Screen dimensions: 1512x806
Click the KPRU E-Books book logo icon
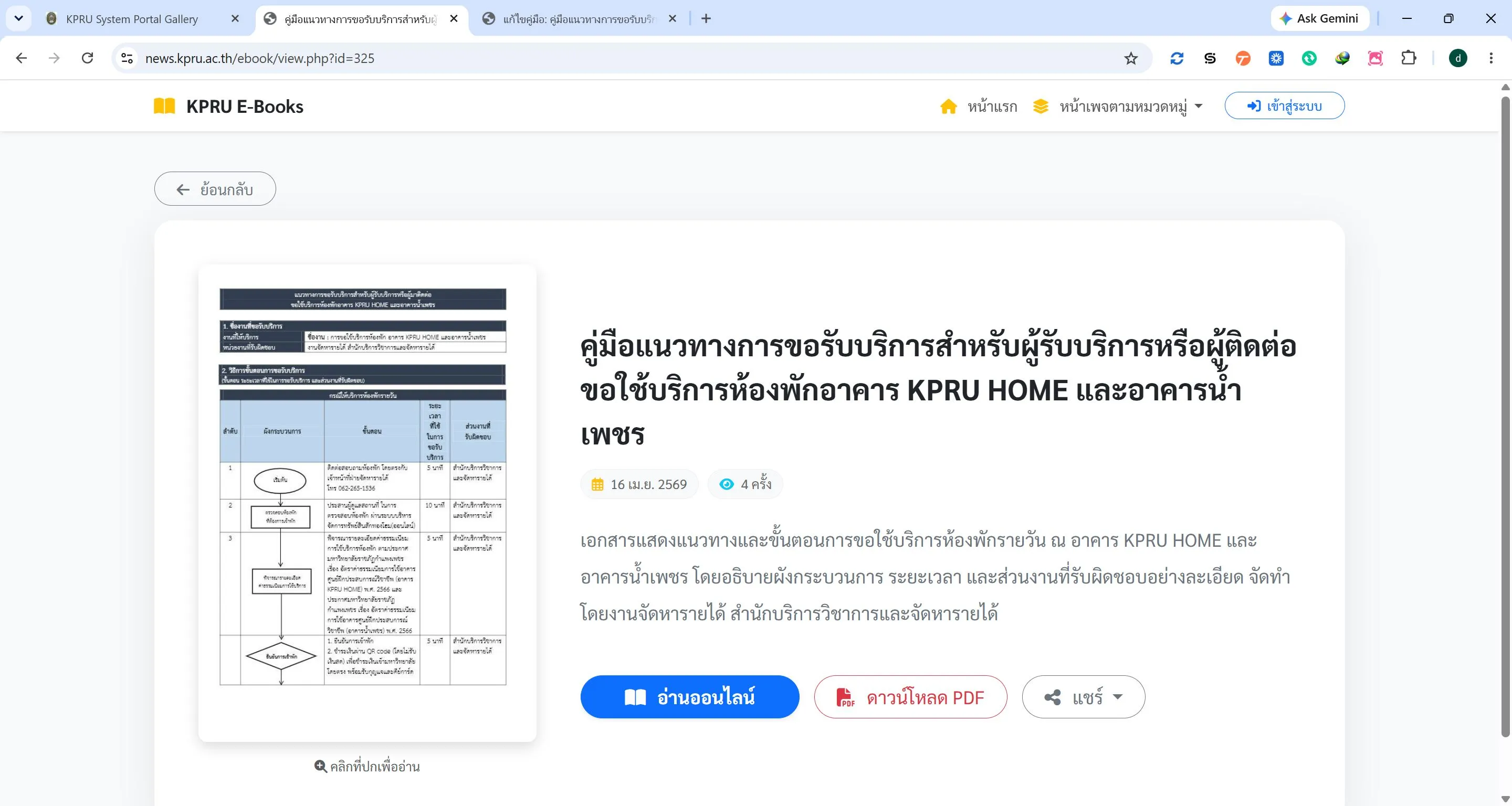[x=164, y=106]
